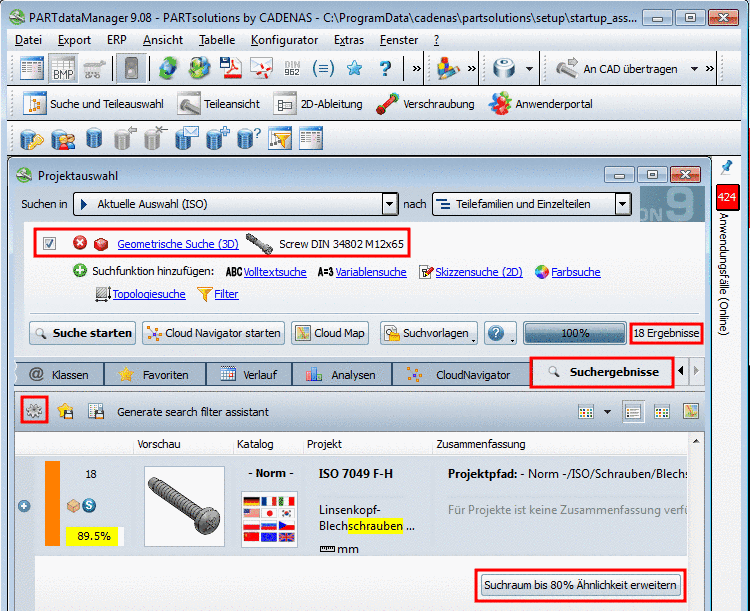
Task: Click the country flags catalog image
Action: click(x=269, y=519)
